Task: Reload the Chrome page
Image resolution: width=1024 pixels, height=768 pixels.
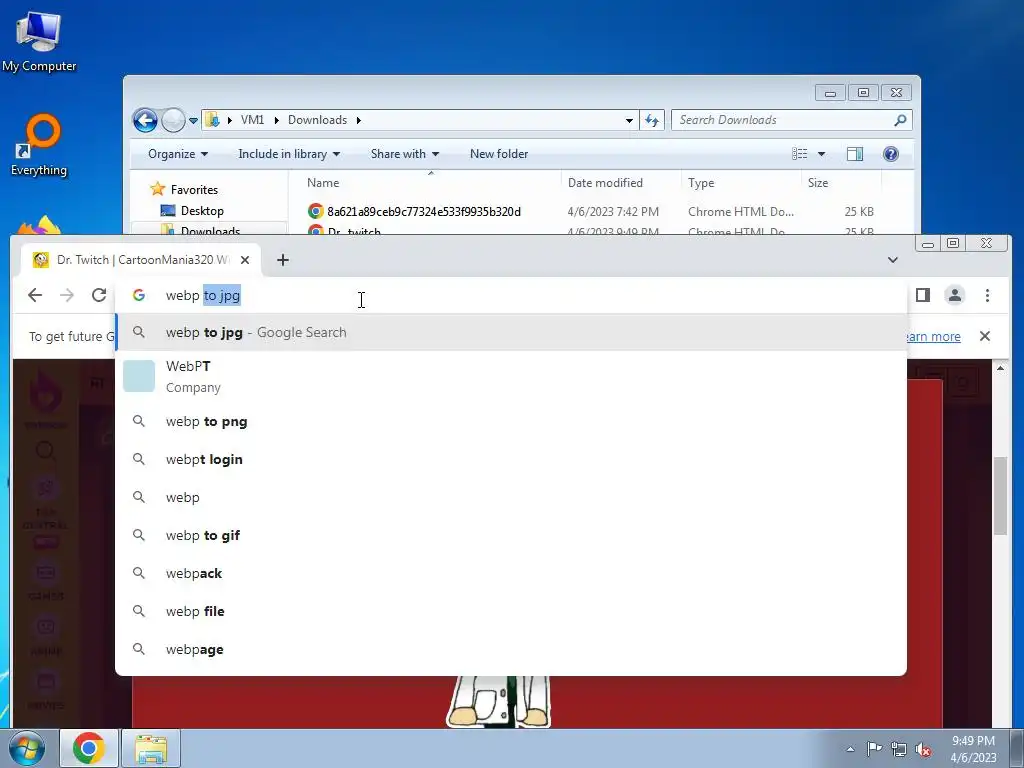Action: [x=99, y=295]
